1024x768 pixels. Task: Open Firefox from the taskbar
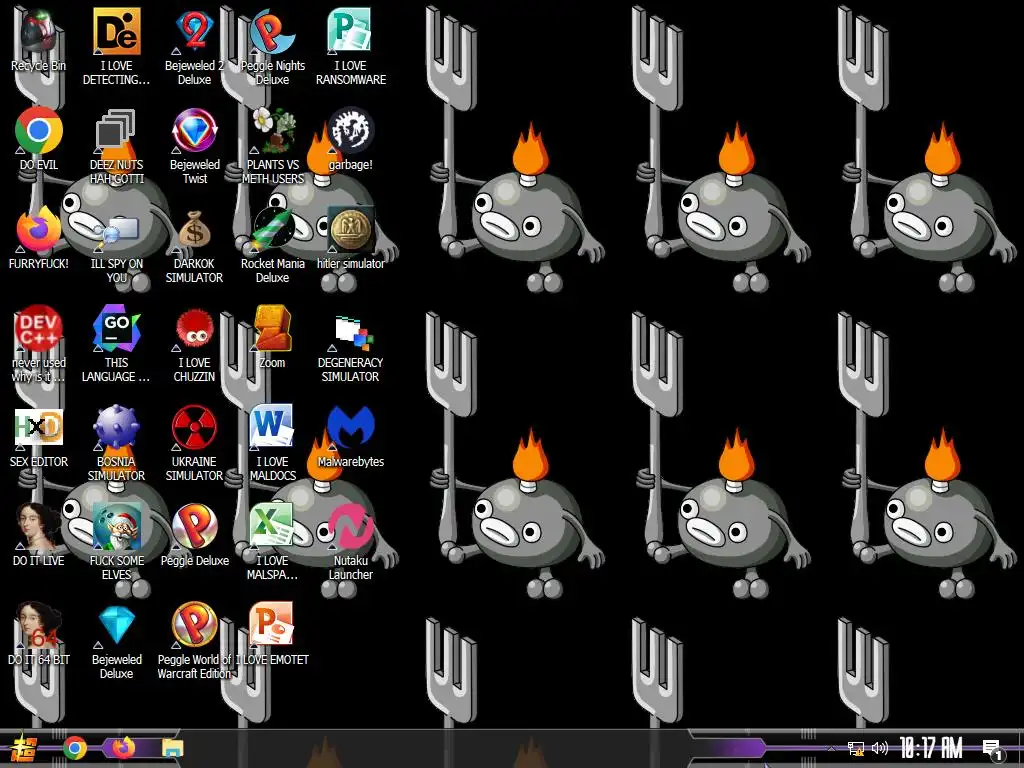(x=123, y=747)
